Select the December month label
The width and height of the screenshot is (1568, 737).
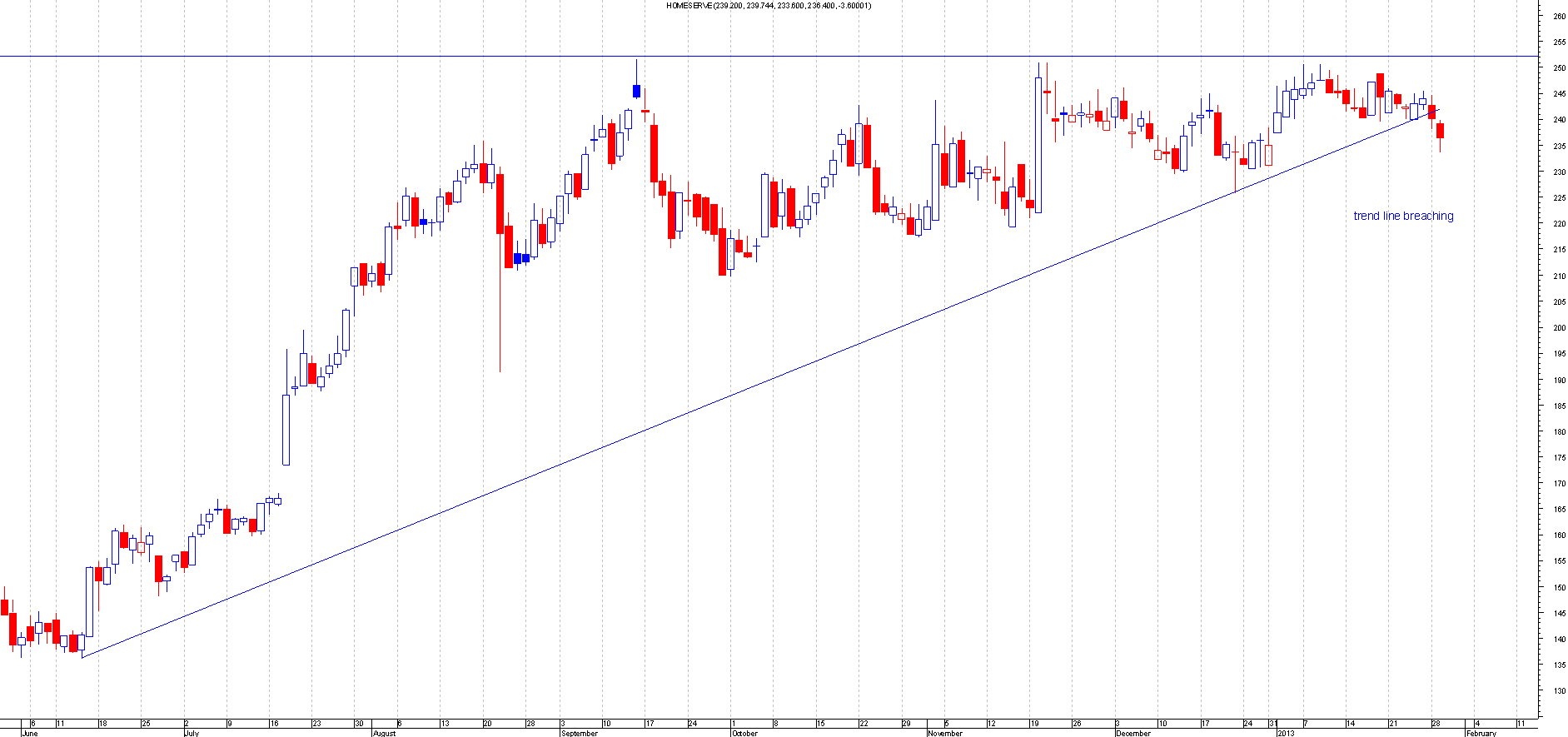coord(1133,734)
